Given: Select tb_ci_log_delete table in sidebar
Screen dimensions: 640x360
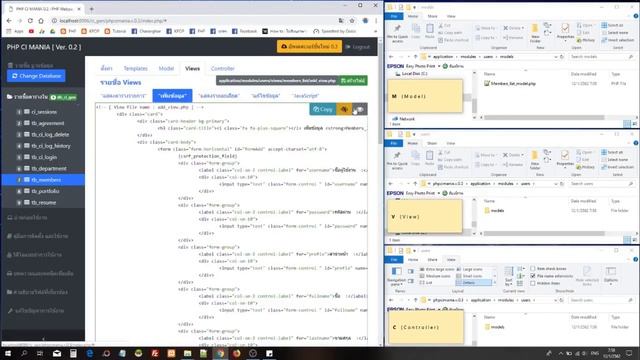Looking at the screenshot, I should point(50,135).
